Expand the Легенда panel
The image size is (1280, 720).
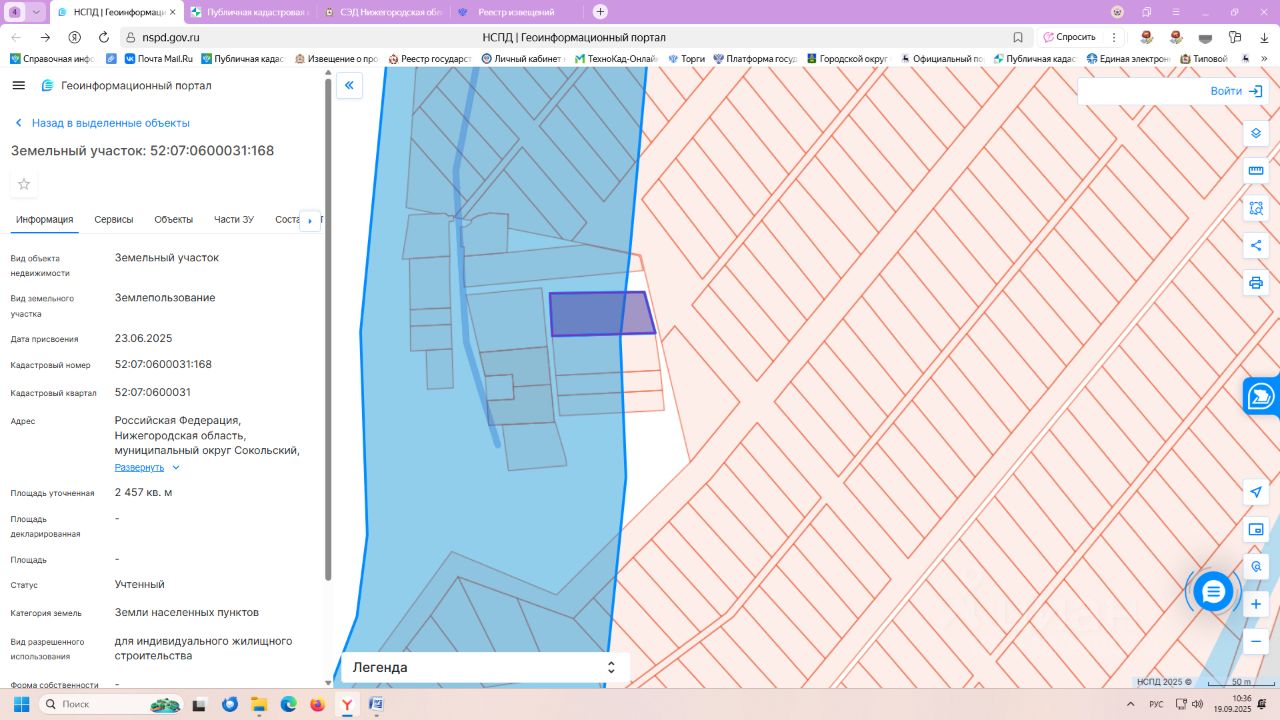point(485,667)
